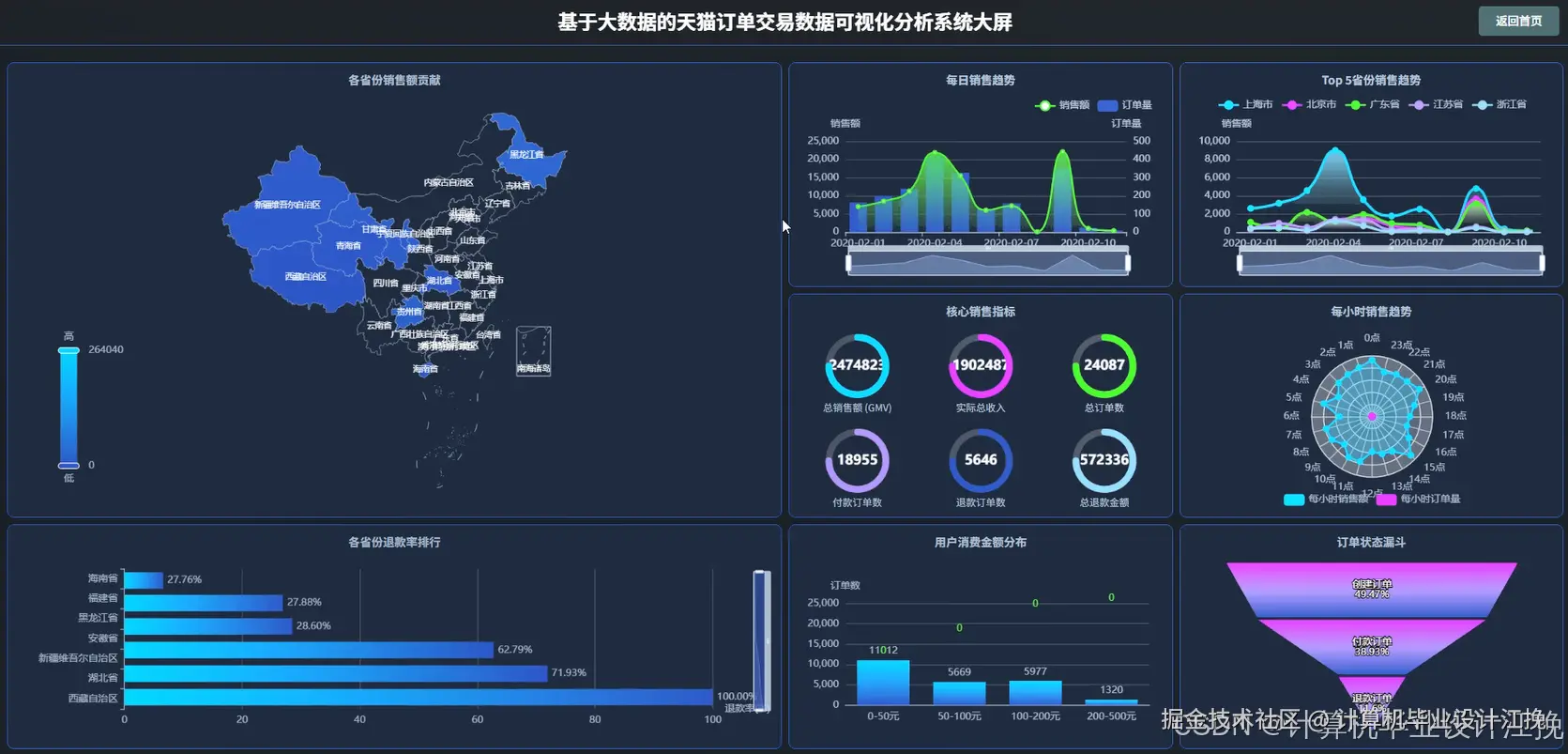Viewport: 1568px width, 754px height.
Task: Select 黑龙江省 on the map
Action: 525,154
